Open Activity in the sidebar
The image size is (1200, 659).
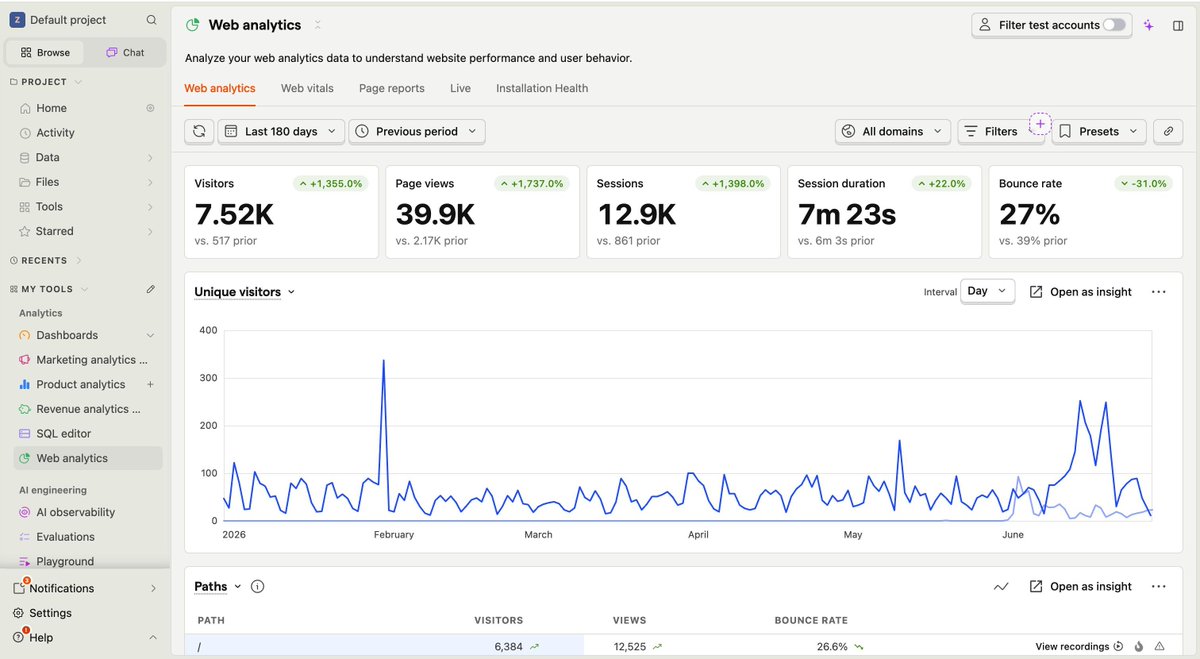[x=87, y=133]
